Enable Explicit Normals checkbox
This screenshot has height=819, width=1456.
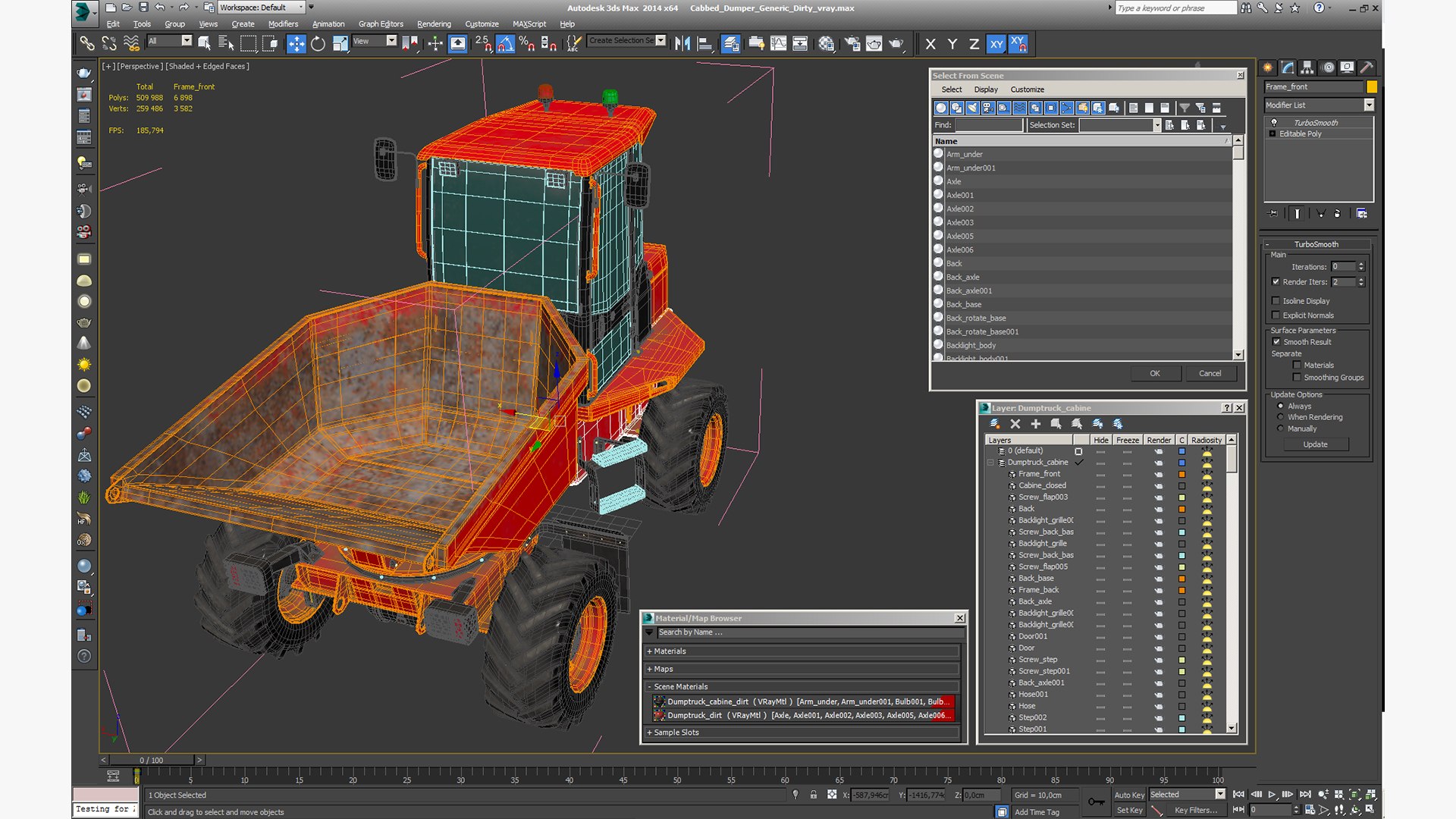pos(1276,315)
